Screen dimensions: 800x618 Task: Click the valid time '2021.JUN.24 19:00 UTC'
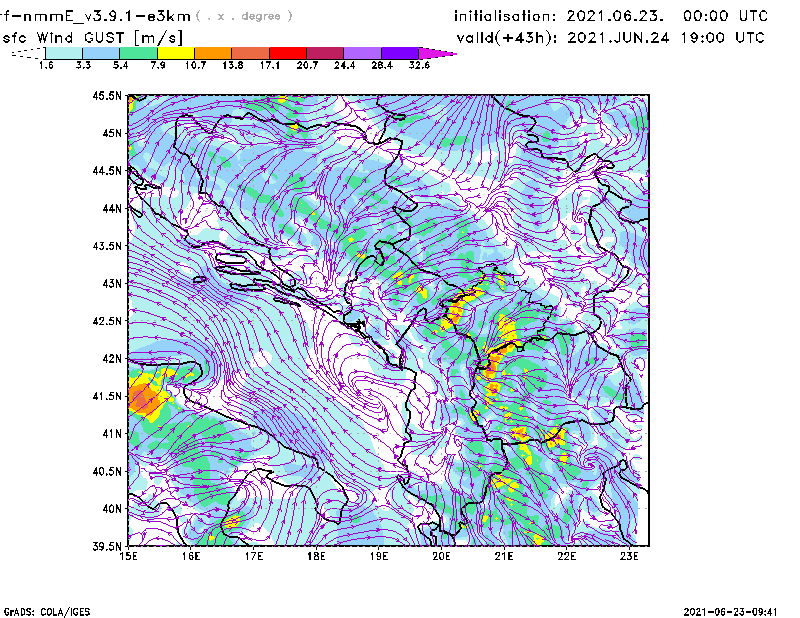tap(666, 38)
